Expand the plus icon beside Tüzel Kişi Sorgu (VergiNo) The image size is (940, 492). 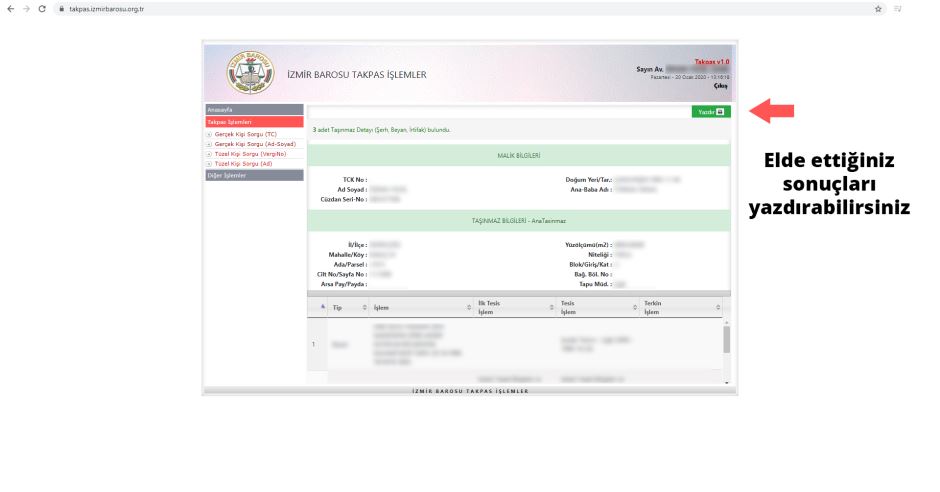[x=209, y=154]
